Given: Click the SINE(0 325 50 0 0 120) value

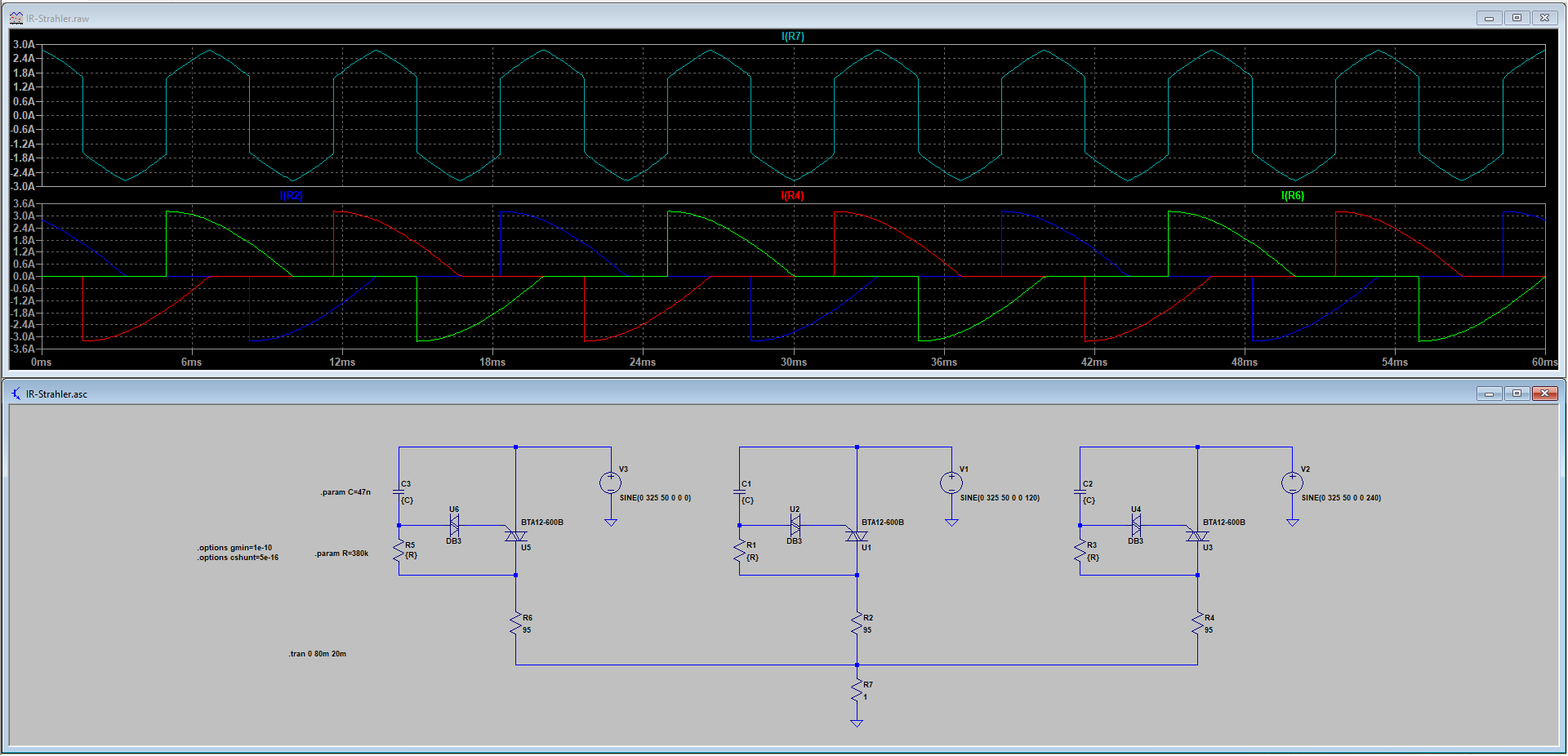Looking at the screenshot, I should (1000, 498).
